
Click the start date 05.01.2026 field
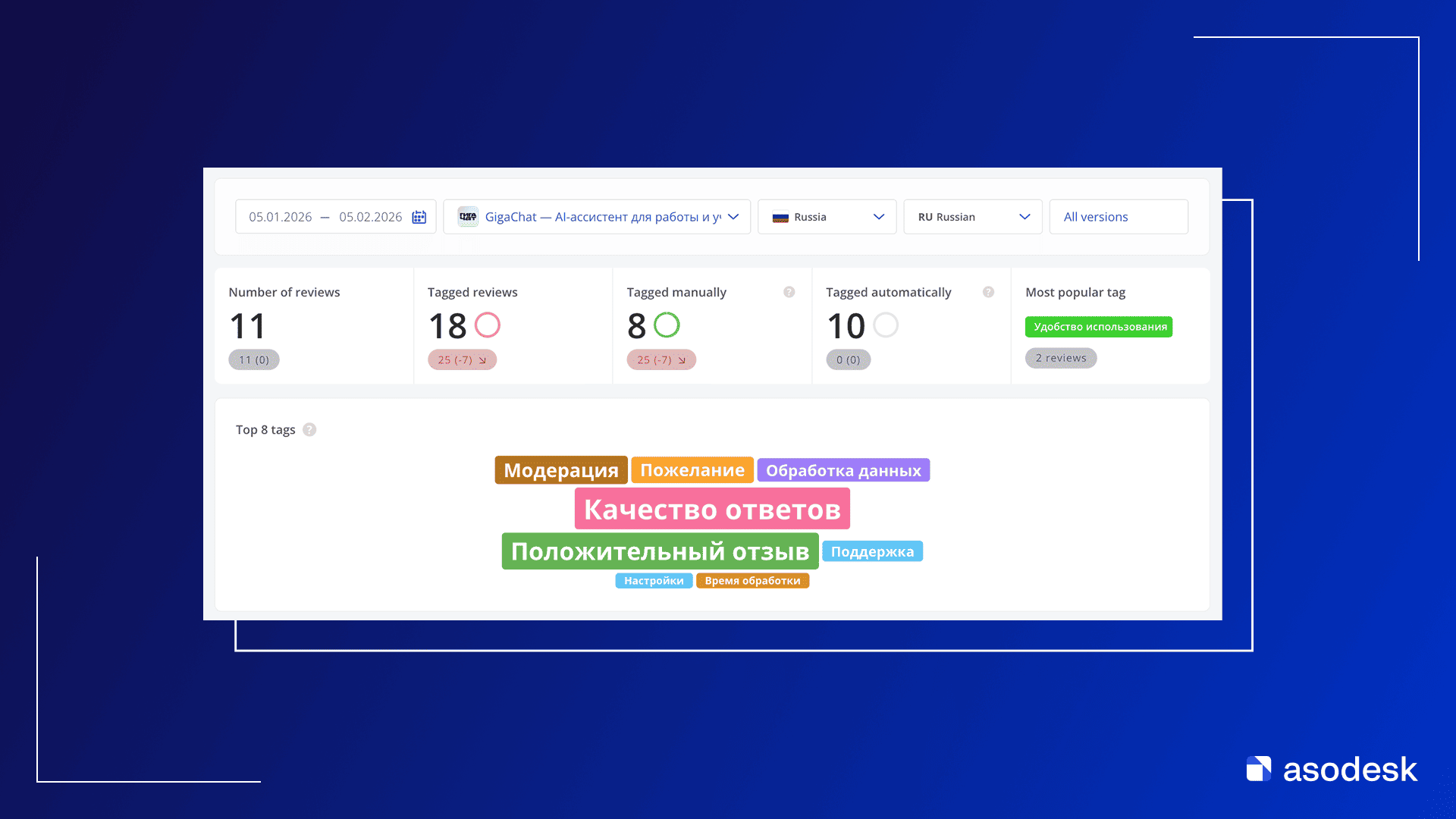[281, 217]
